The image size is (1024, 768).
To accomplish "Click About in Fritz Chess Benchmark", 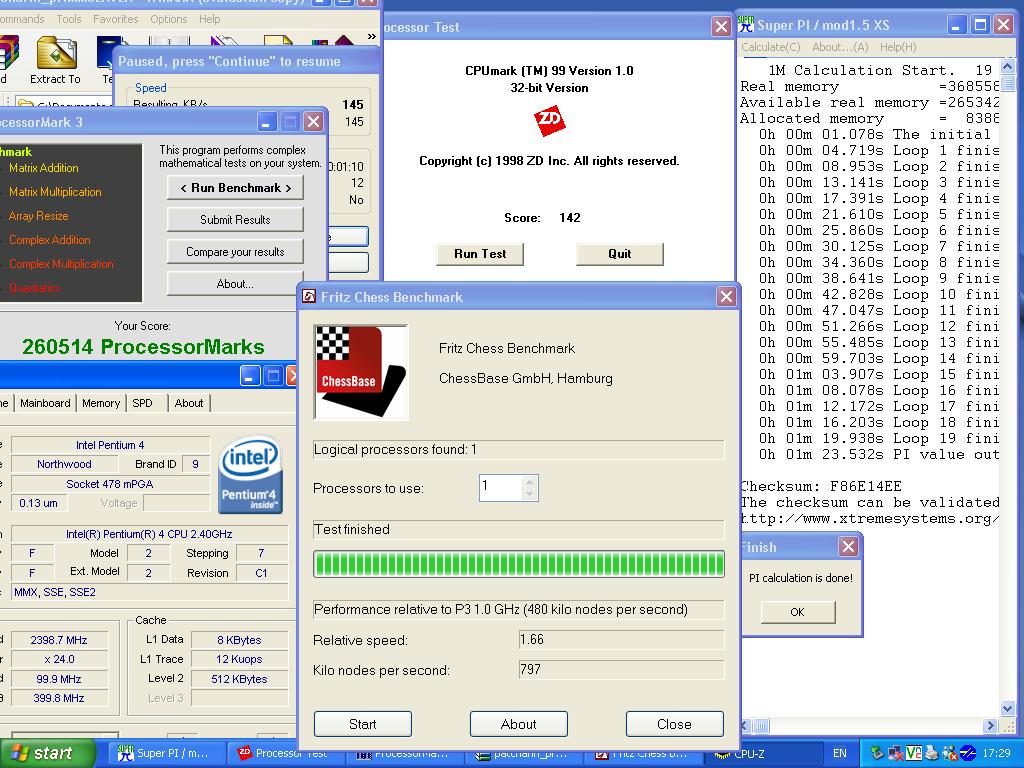I will coord(519,724).
